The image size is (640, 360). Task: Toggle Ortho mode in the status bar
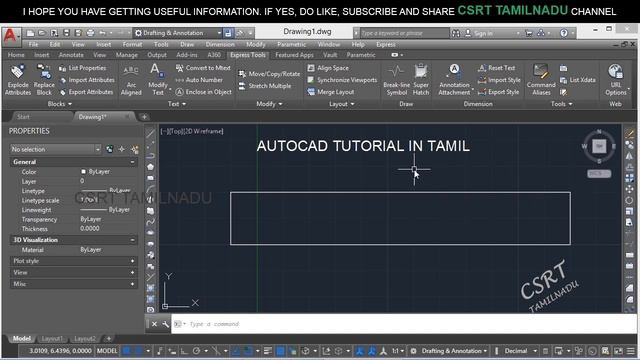(x=184, y=351)
